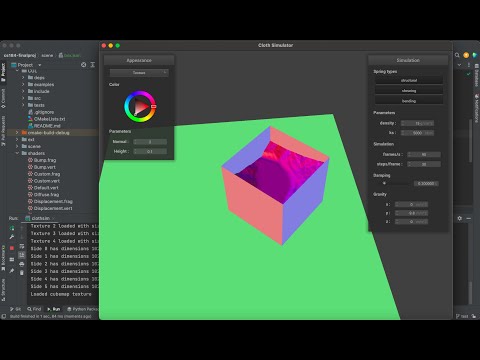Click the pin tab icon in Run panel
Screen dimensions: 480x360
(x=12, y=271)
